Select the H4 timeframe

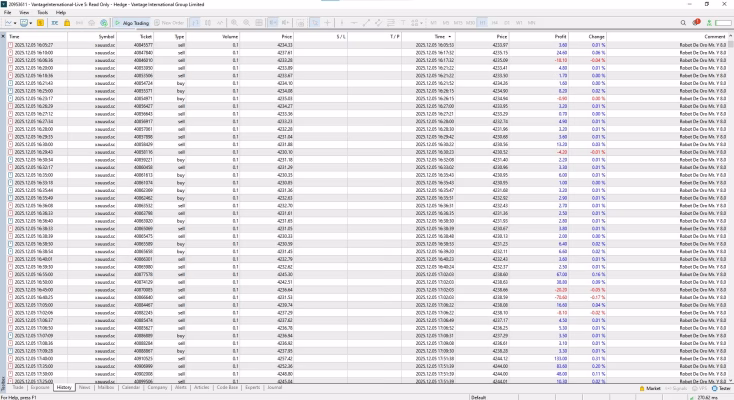pos(495,22)
